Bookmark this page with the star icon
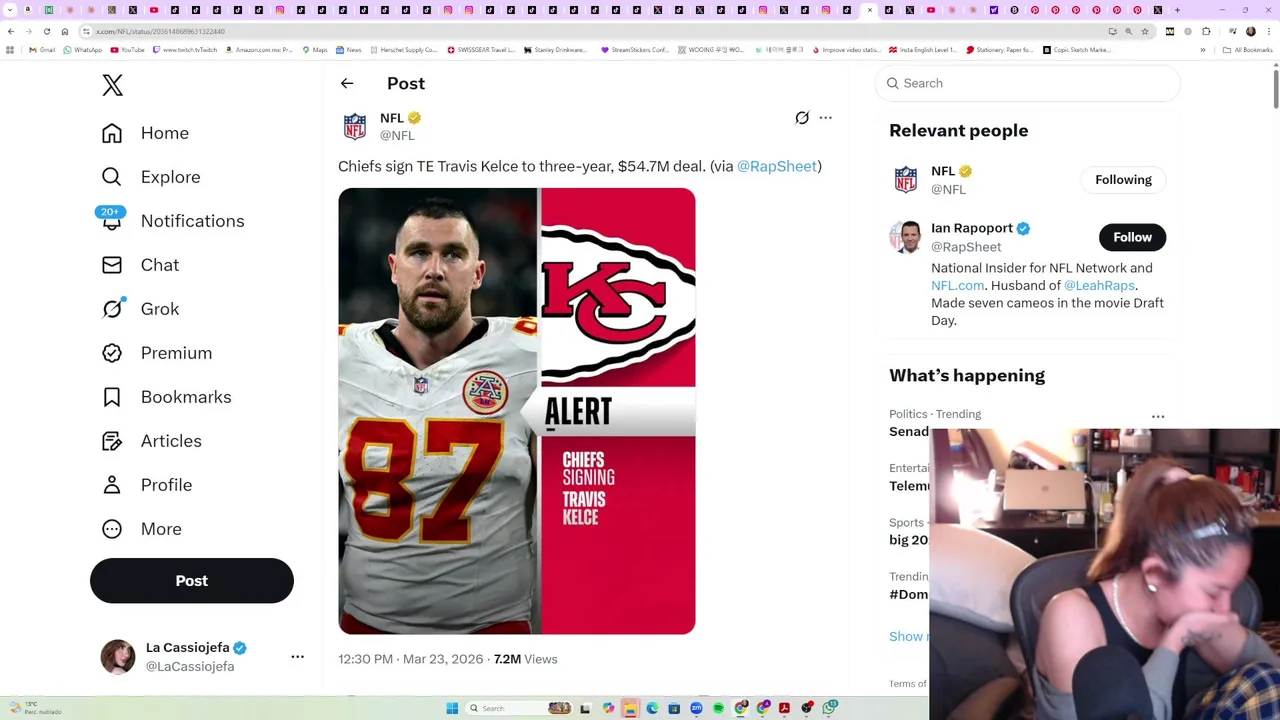The width and height of the screenshot is (1280, 720). 1145,31
